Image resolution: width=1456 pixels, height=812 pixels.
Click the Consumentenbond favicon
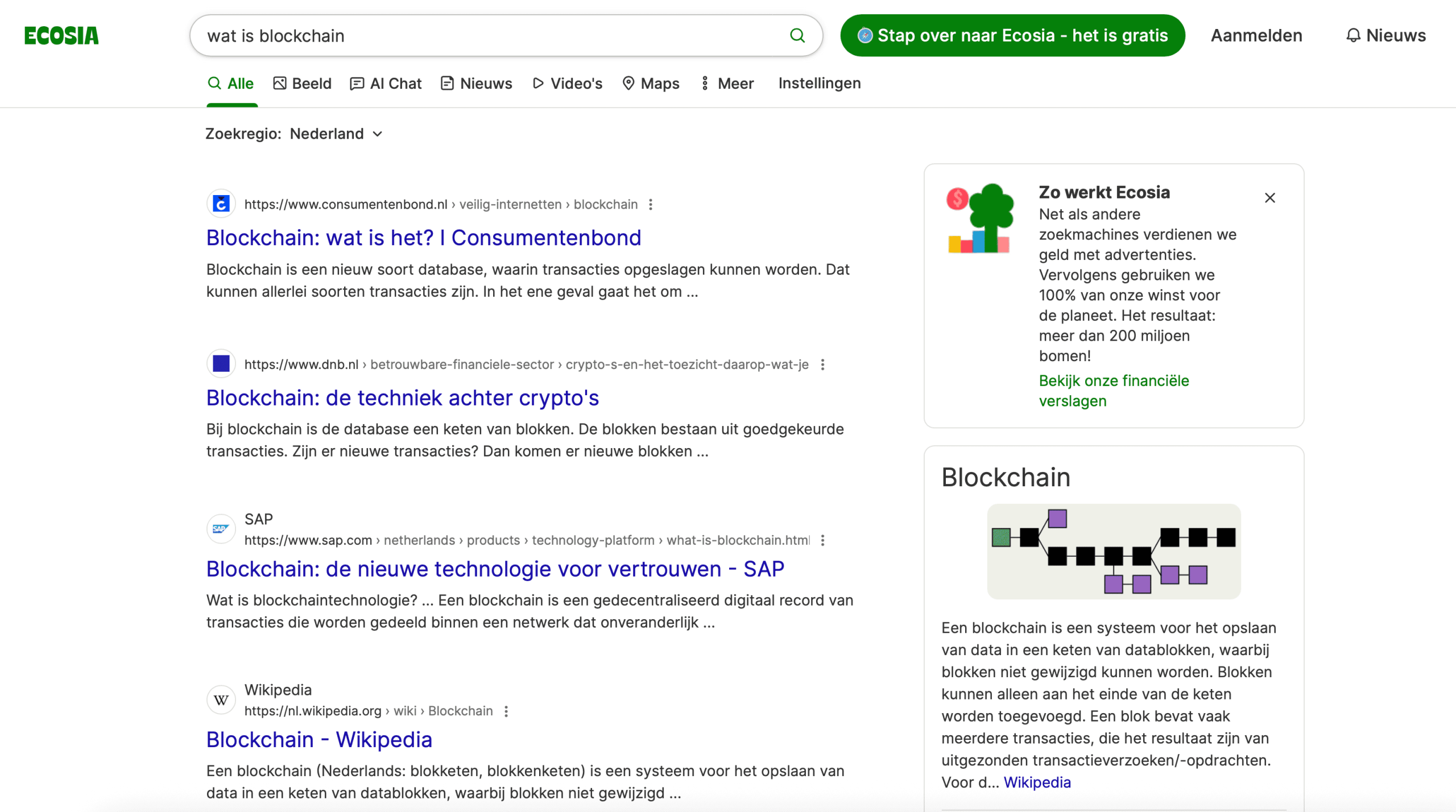[x=221, y=204]
